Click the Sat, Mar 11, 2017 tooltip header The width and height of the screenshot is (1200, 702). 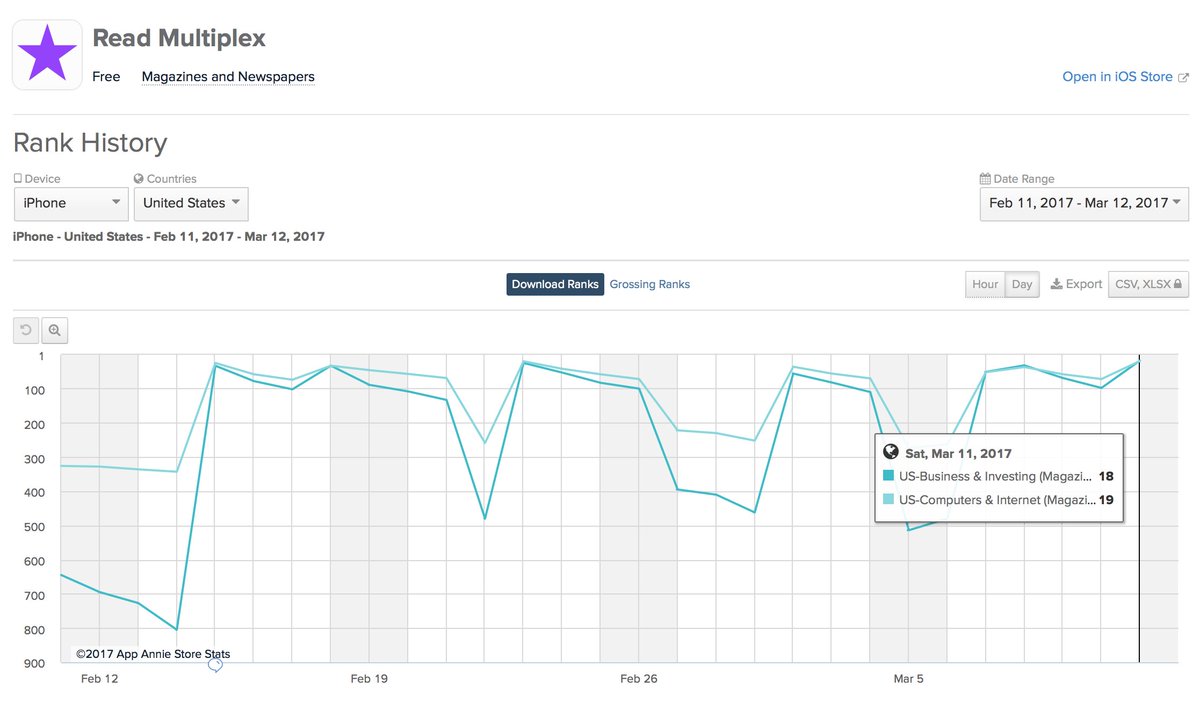coord(958,453)
